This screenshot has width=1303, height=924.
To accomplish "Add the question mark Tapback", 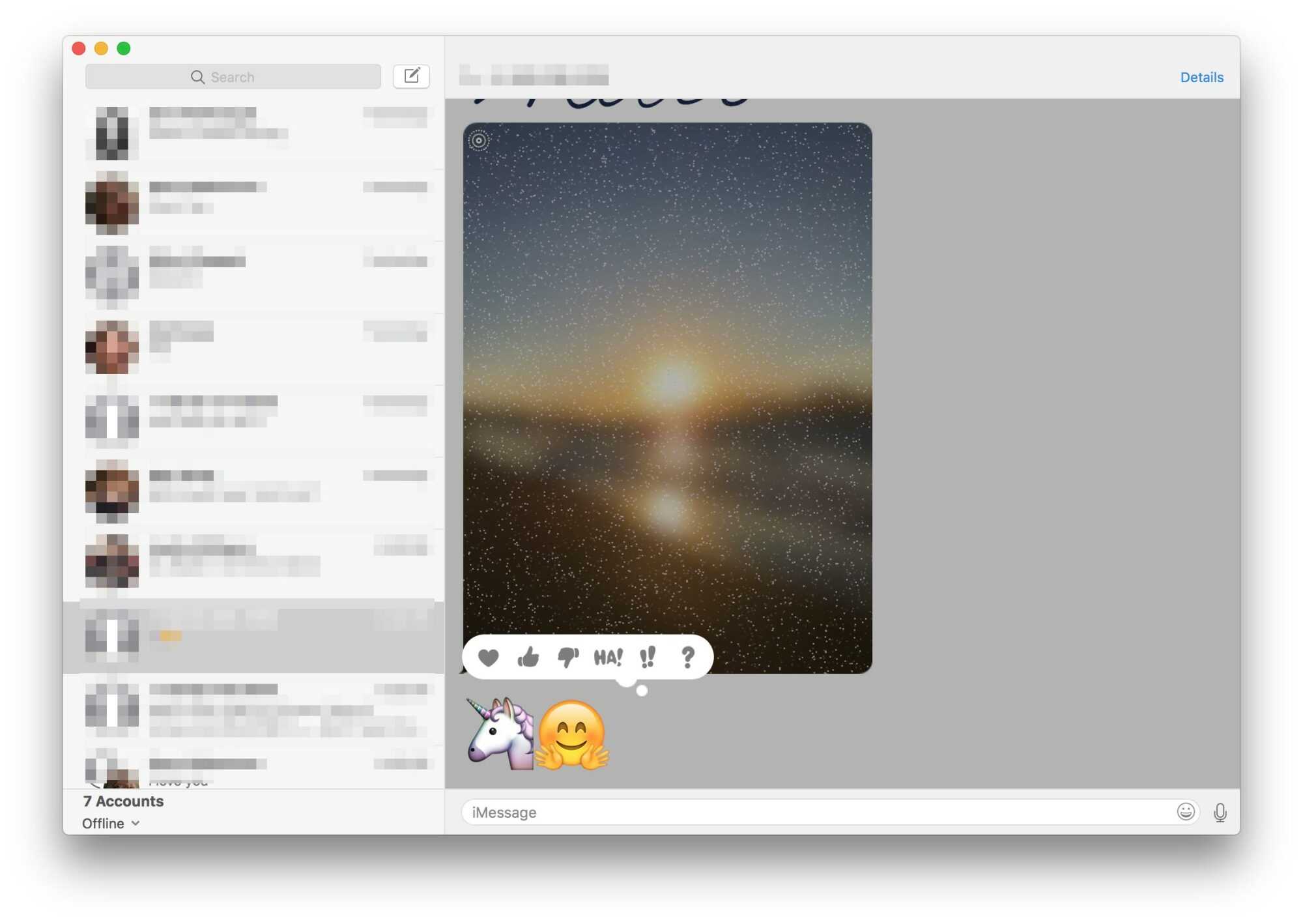I will [687, 657].
